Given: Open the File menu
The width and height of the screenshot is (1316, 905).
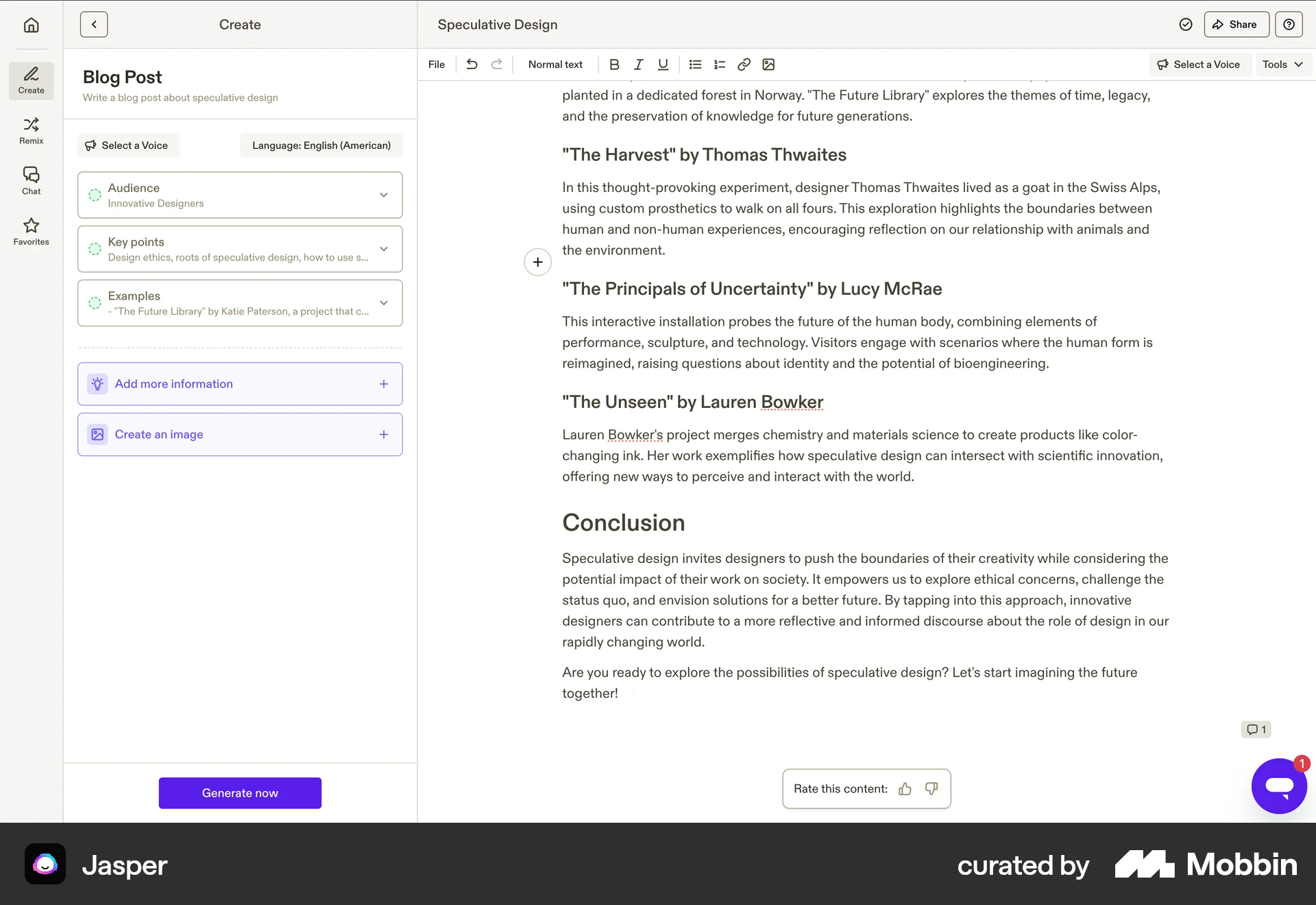Looking at the screenshot, I should tap(437, 64).
